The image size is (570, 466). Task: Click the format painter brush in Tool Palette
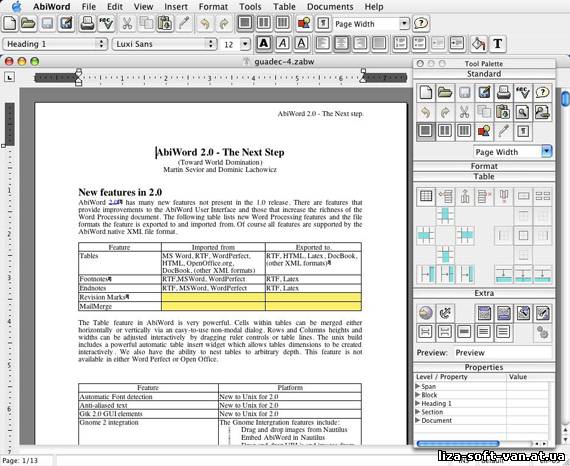tap(503, 131)
